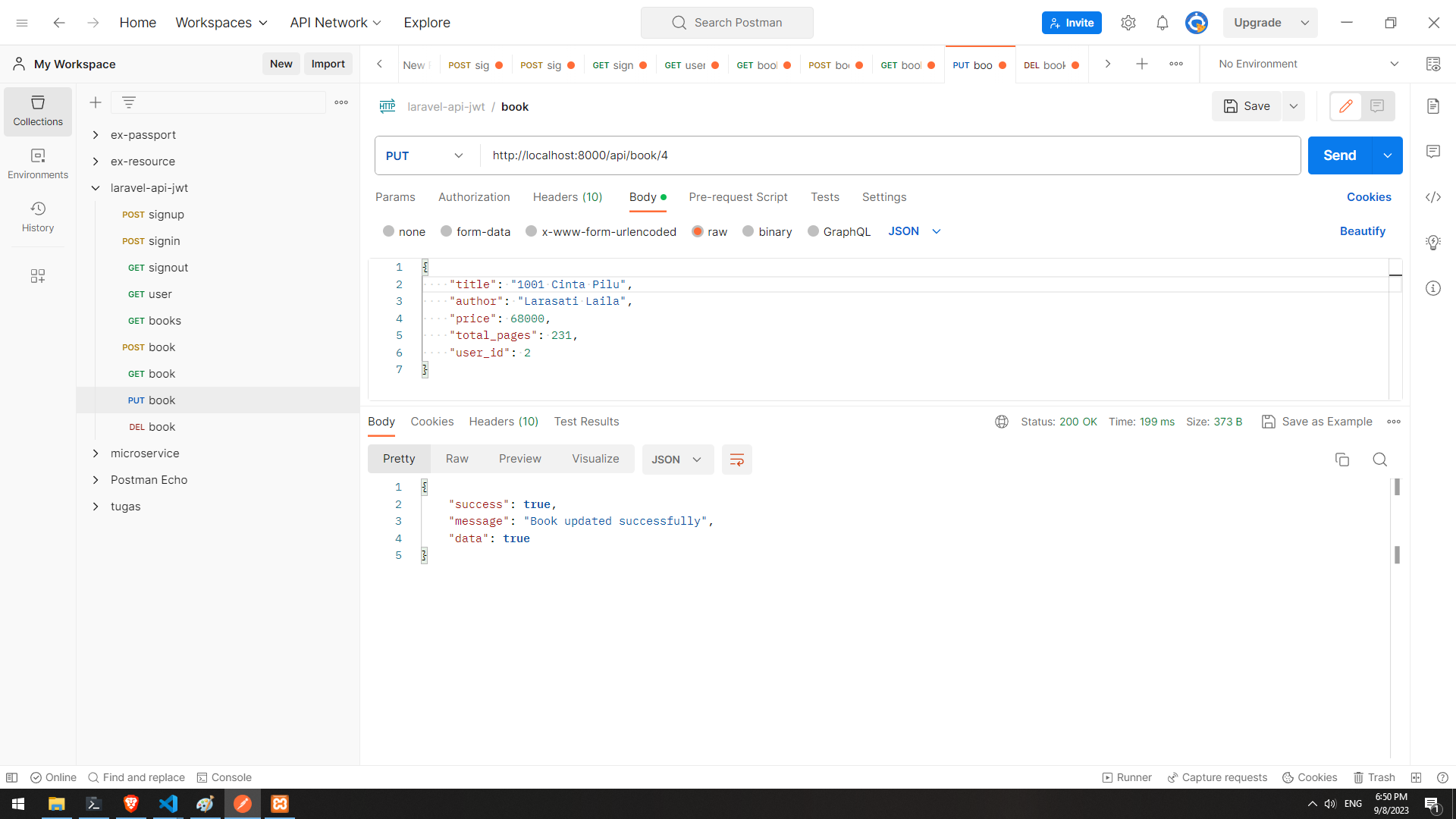
Task: Click the request URL input field
Action: tap(887, 155)
